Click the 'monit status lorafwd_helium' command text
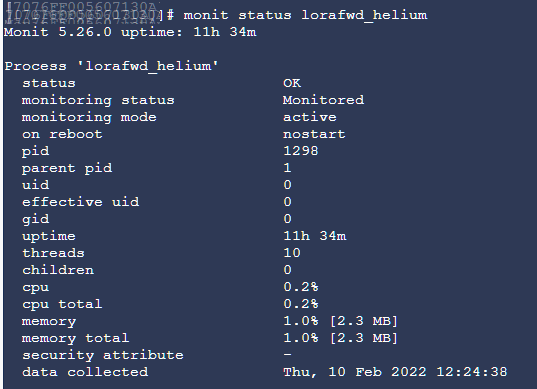This screenshot has width=537, height=389. pos(305,15)
